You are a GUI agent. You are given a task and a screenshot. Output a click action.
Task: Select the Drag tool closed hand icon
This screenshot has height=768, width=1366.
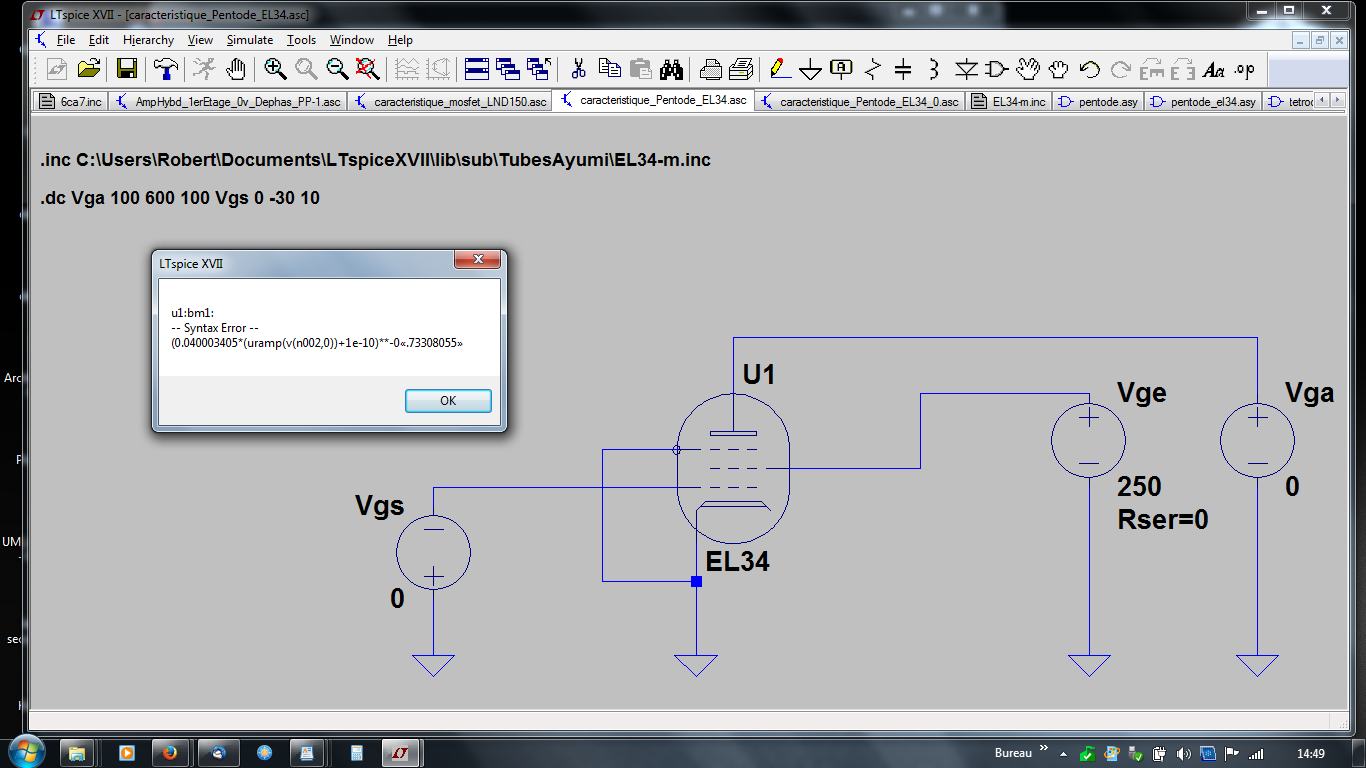click(x=1059, y=69)
